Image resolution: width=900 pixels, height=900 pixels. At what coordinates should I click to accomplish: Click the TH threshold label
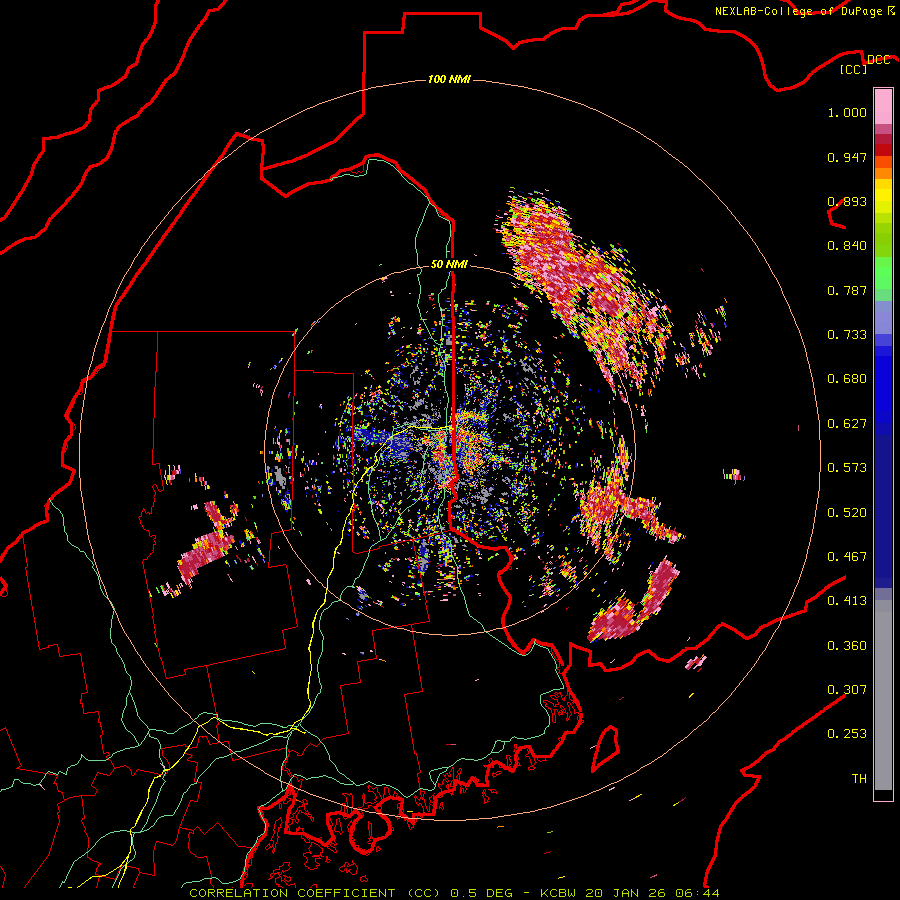point(859,779)
